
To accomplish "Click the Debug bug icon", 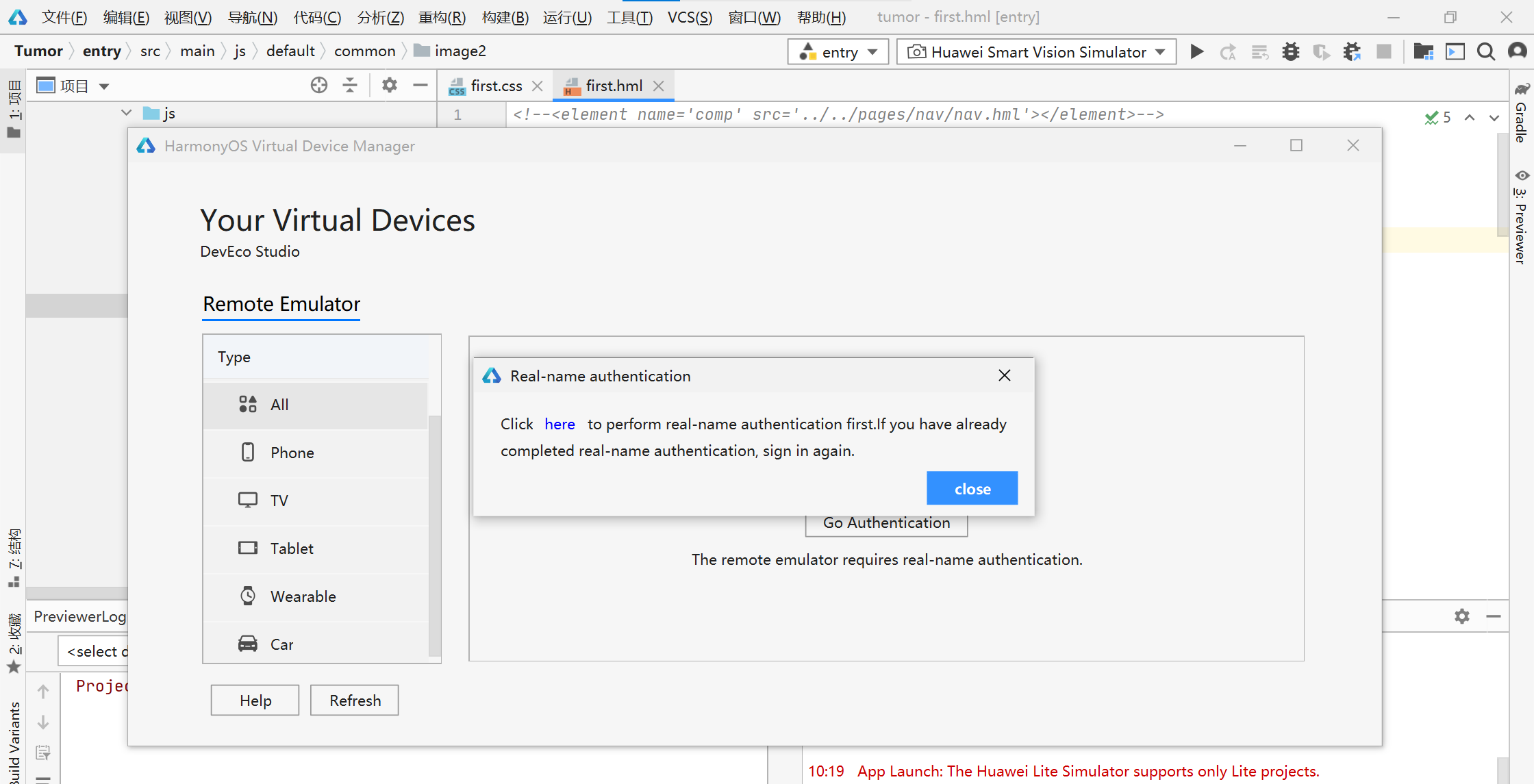I will 1290,51.
